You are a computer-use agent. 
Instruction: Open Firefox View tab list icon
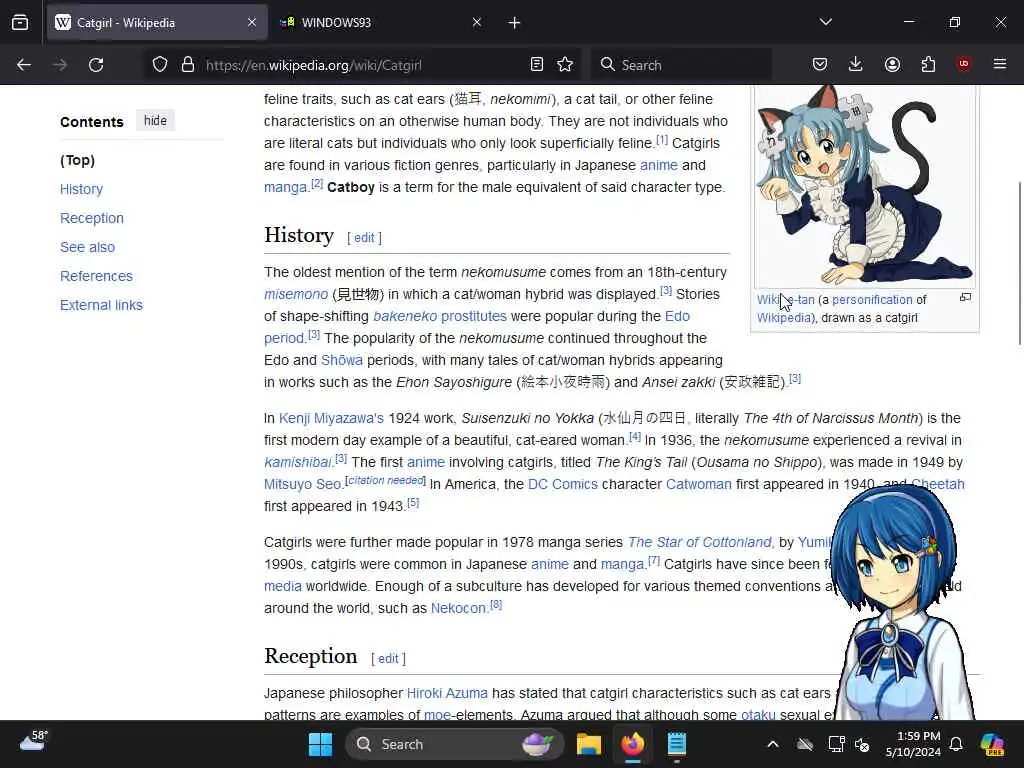tap(20, 23)
